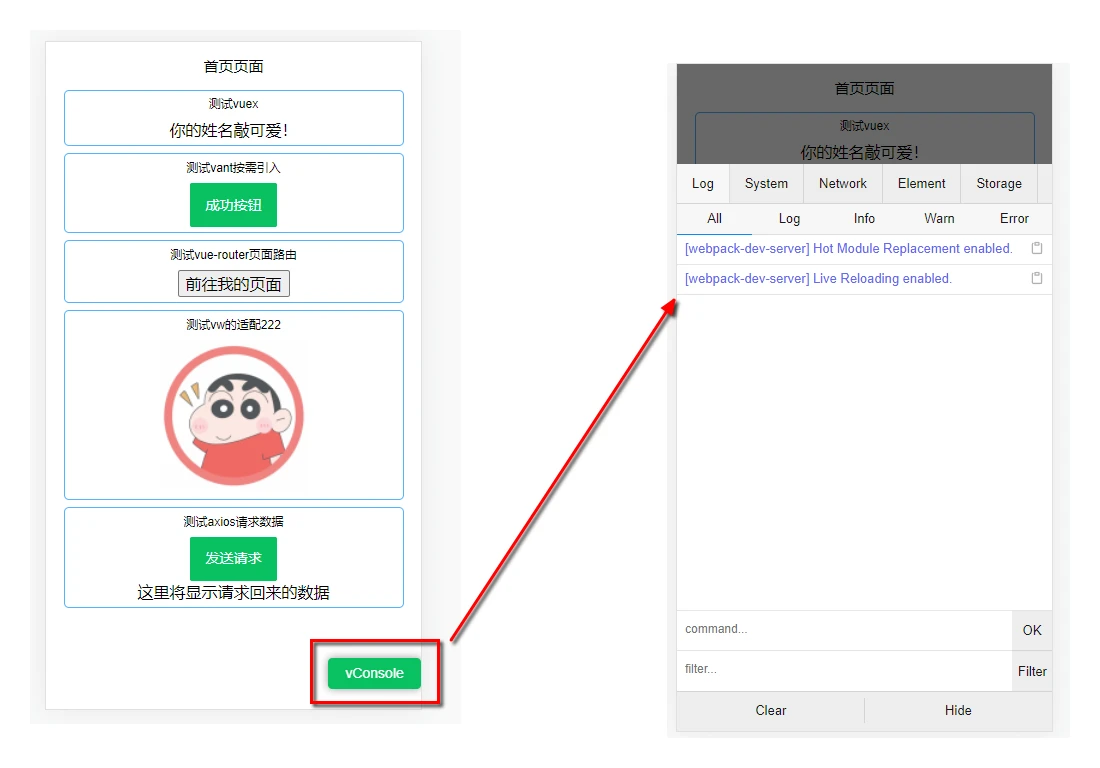Clear the vConsole log output
Viewport: 1100px width, 768px height.
tap(771, 710)
